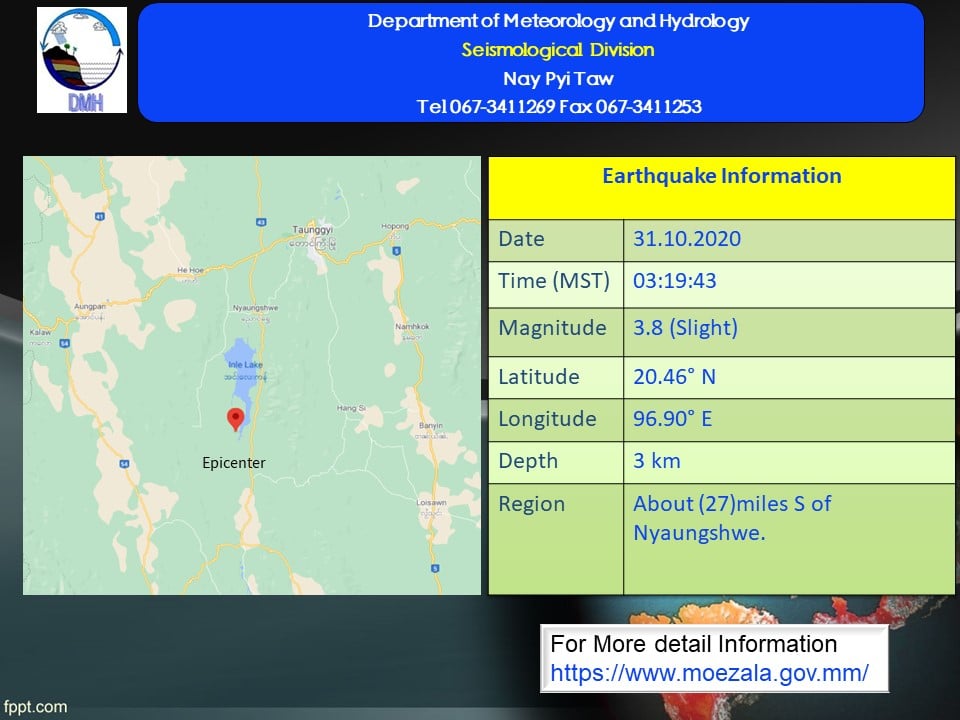Viewport: 960px width, 720px height.
Task: Click the DMH logo in header
Action: click(82, 60)
